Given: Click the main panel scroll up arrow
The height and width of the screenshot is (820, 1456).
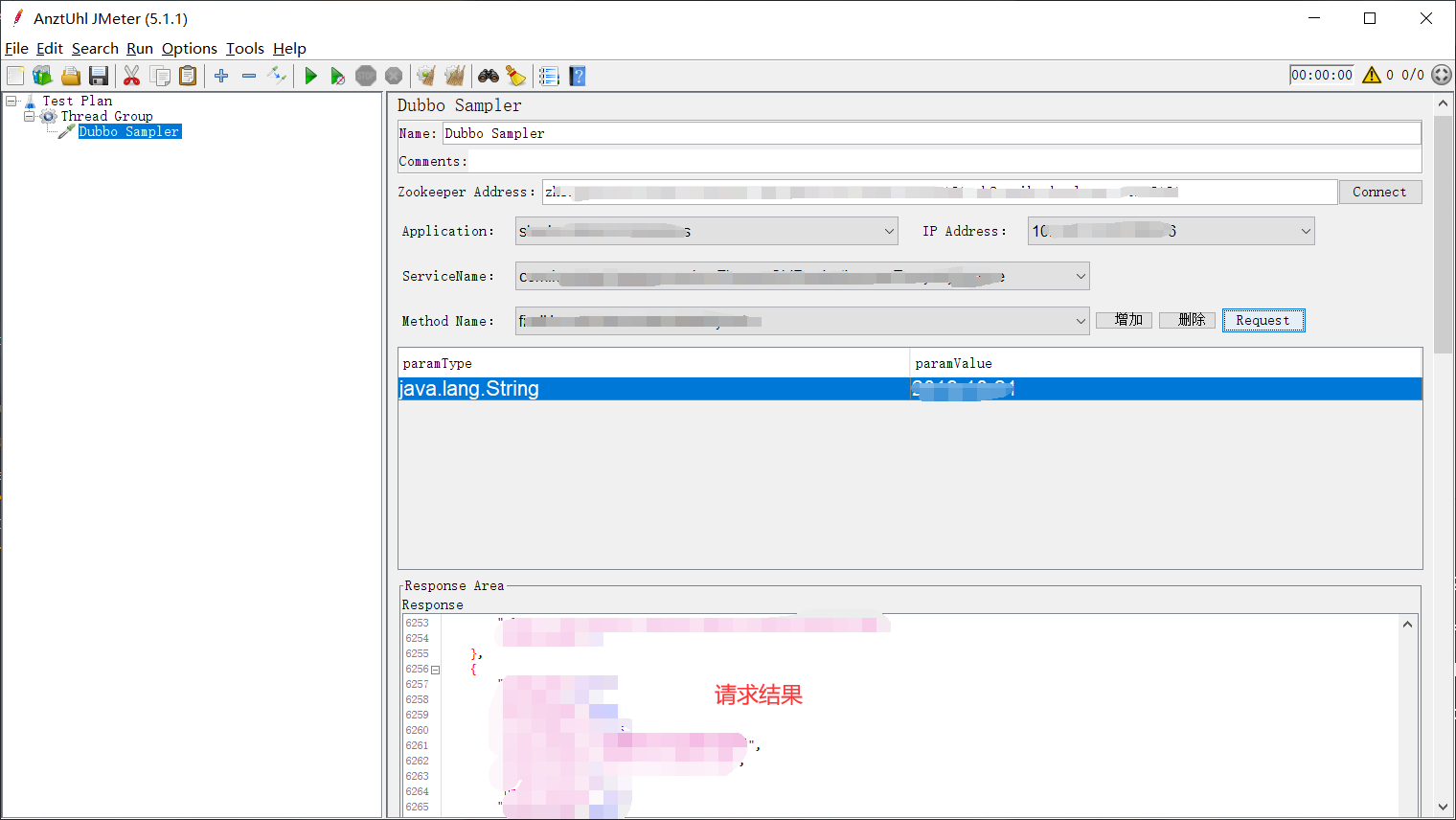Looking at the screenshot, I should click(1443, 102).
